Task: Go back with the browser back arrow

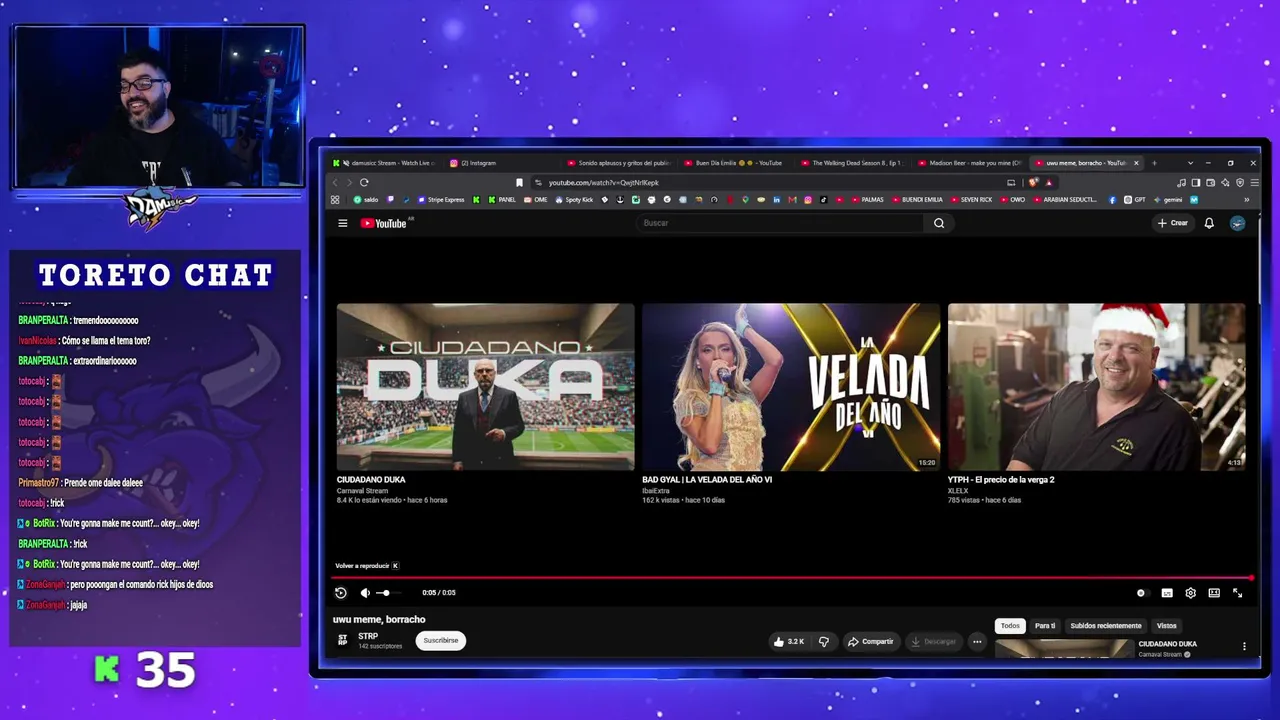Action: tap(335, 183)
